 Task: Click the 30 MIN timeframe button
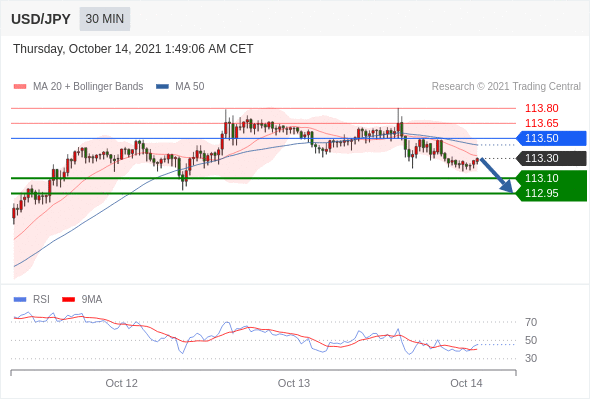tap(105, 19)
